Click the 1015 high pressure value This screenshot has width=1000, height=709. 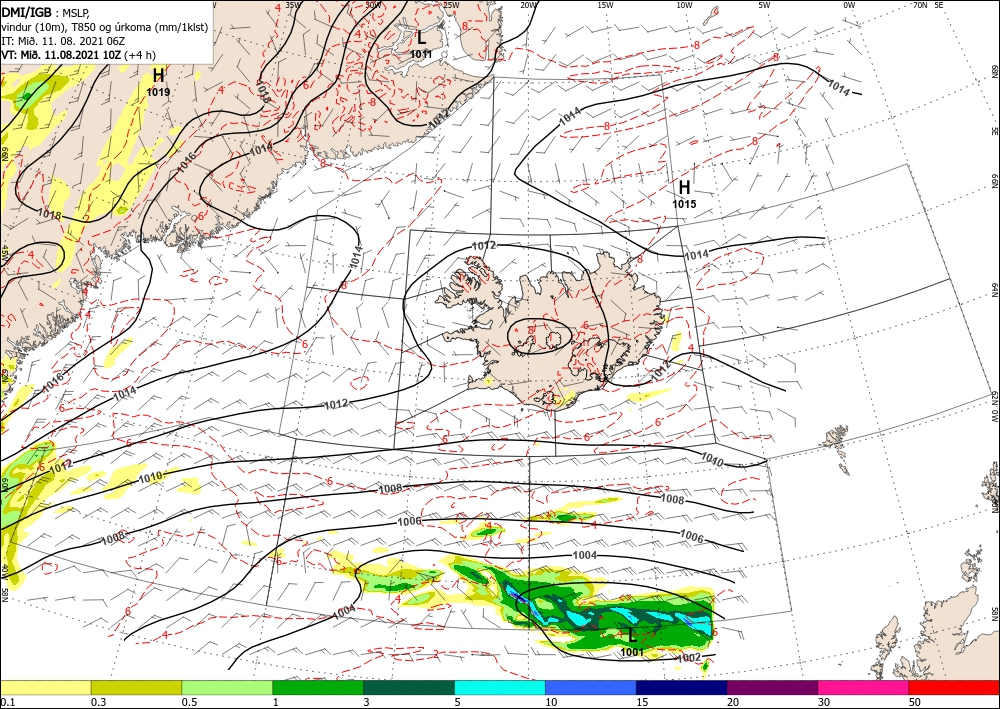684,204
